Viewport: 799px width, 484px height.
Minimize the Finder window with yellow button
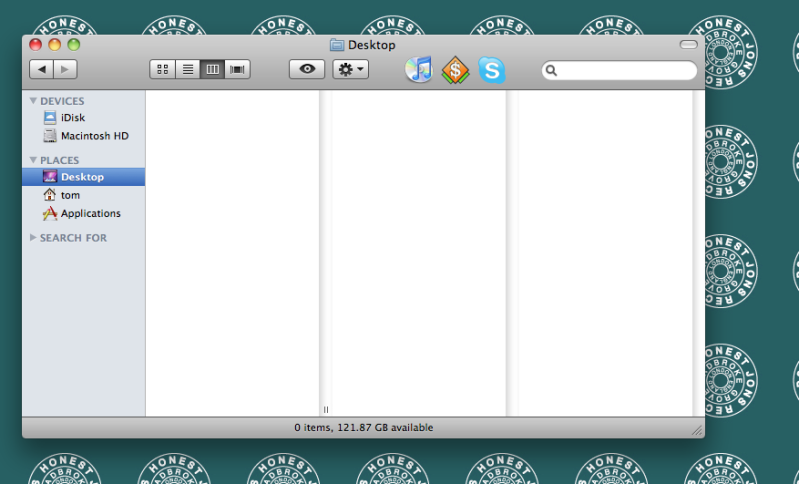click(x=55, y=45)
